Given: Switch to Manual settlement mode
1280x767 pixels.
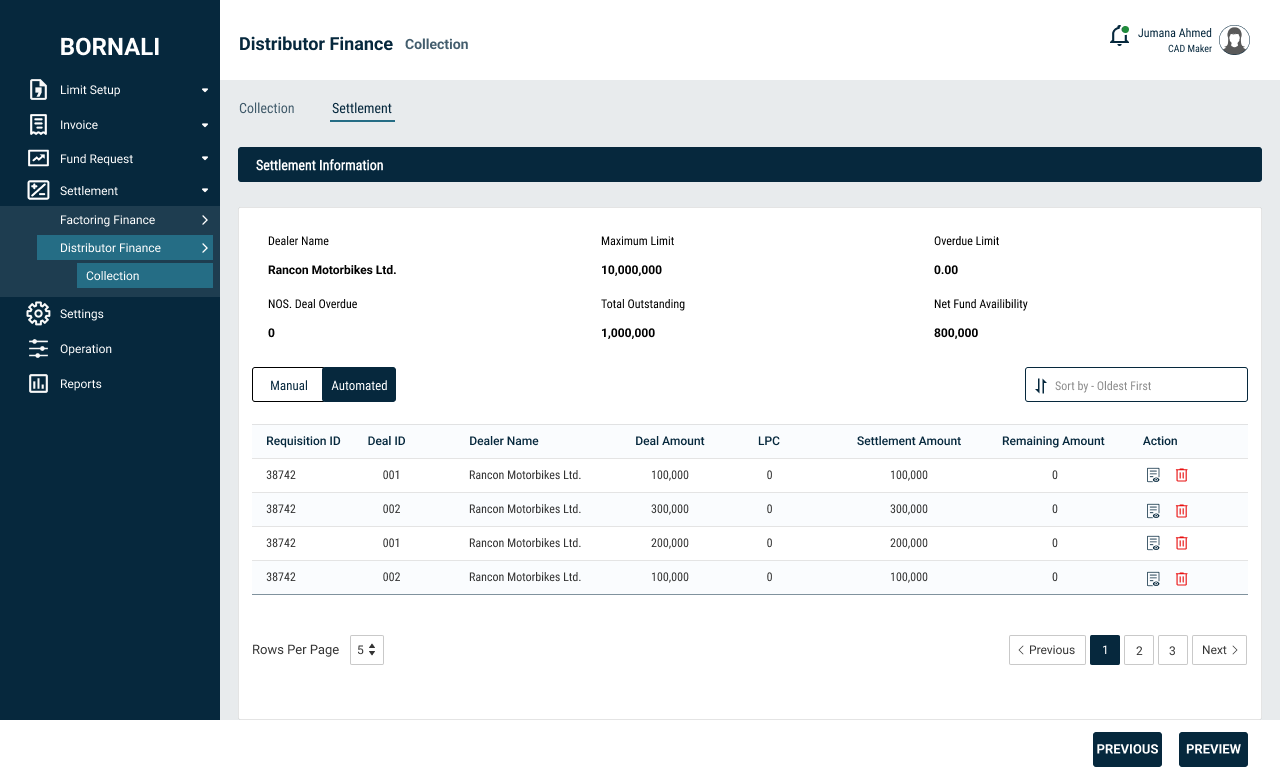Looking at the screenshot, I should click(x=288, y=385).
